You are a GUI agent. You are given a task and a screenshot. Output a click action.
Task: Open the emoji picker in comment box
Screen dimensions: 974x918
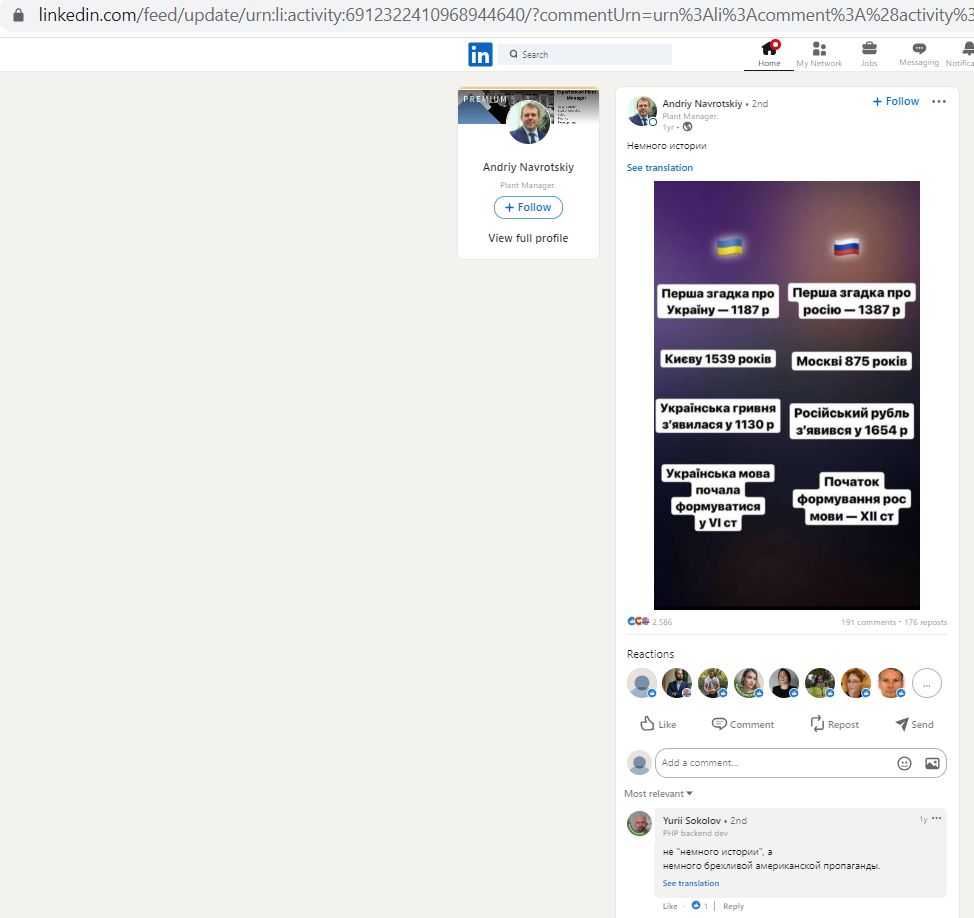click(904, 763)
